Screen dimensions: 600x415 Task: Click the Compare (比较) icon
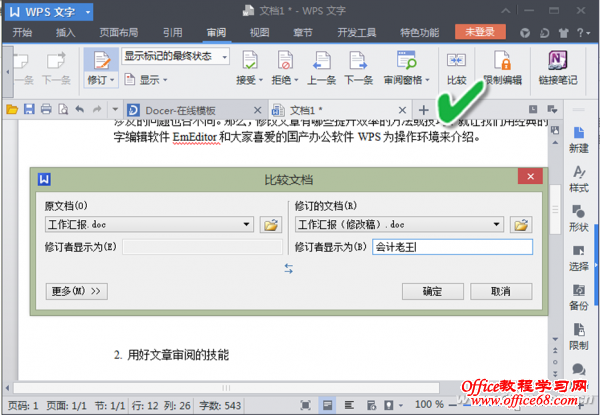[456, 60]
